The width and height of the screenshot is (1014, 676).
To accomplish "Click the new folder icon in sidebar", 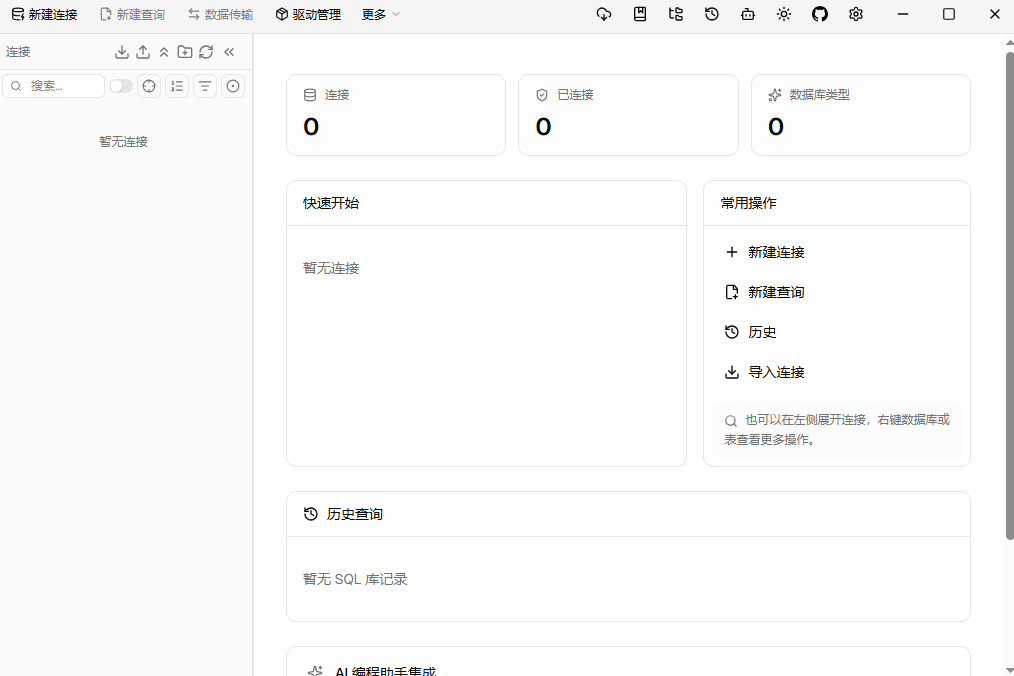I will 185,52.
